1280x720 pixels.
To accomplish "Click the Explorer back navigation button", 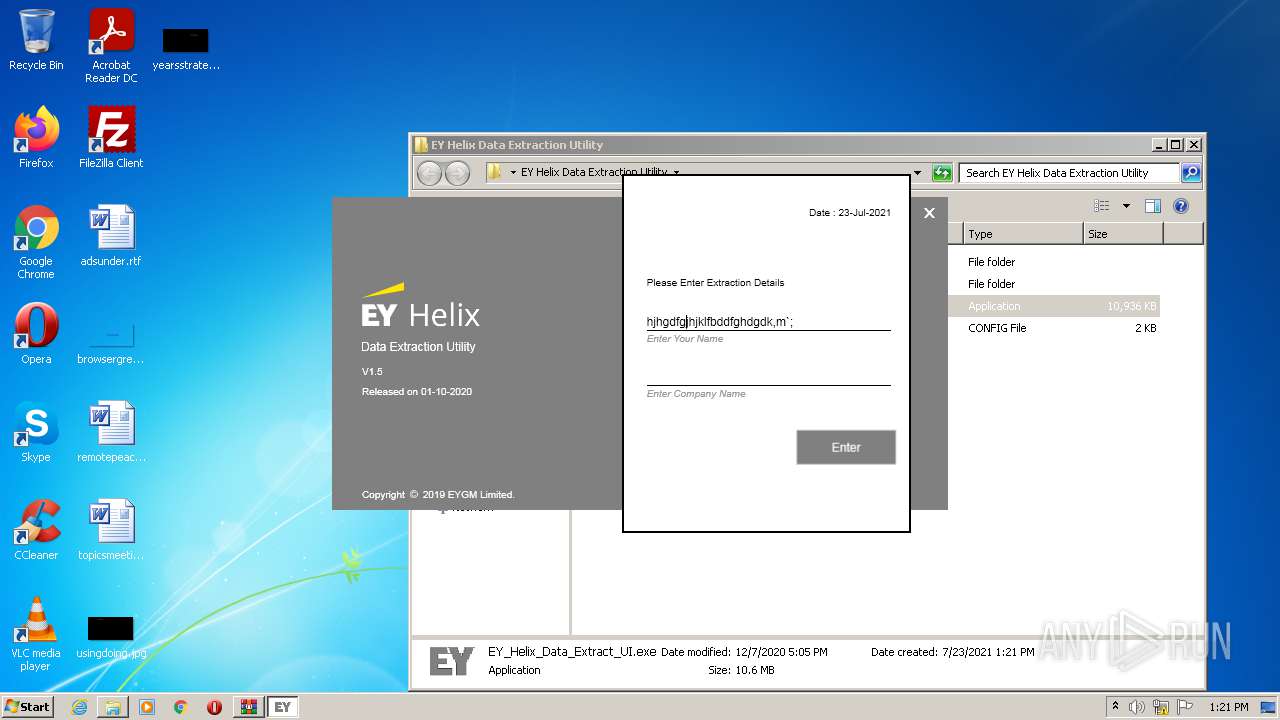I will [429, 173].
